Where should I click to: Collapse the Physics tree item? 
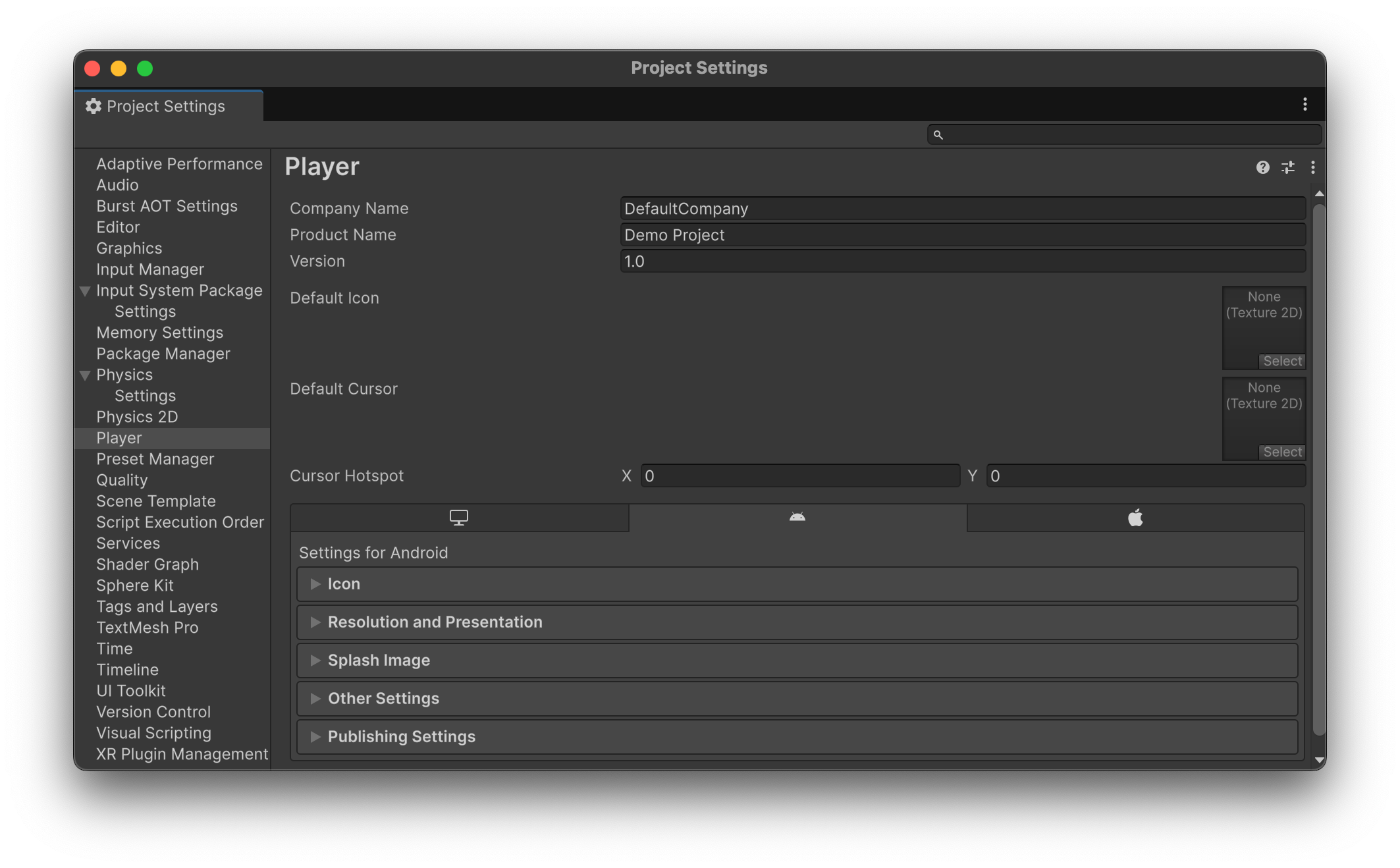85,375
